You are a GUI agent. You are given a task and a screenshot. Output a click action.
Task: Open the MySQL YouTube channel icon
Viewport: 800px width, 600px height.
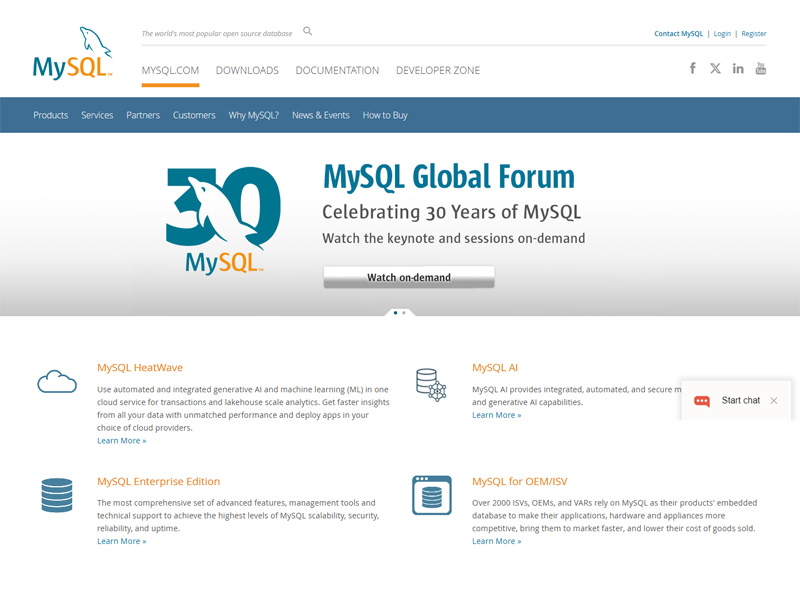[761, 68]
